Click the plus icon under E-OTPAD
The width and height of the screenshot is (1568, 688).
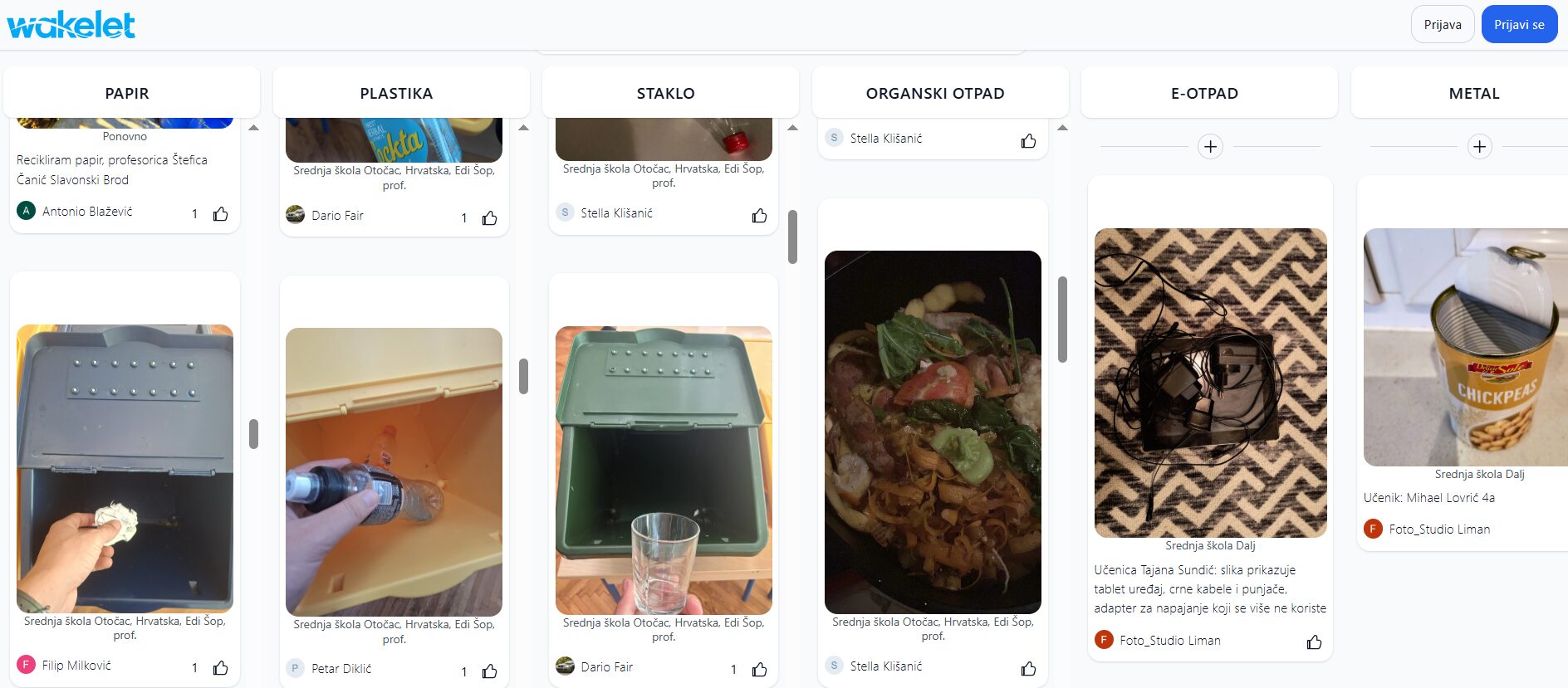[1210, 147]
